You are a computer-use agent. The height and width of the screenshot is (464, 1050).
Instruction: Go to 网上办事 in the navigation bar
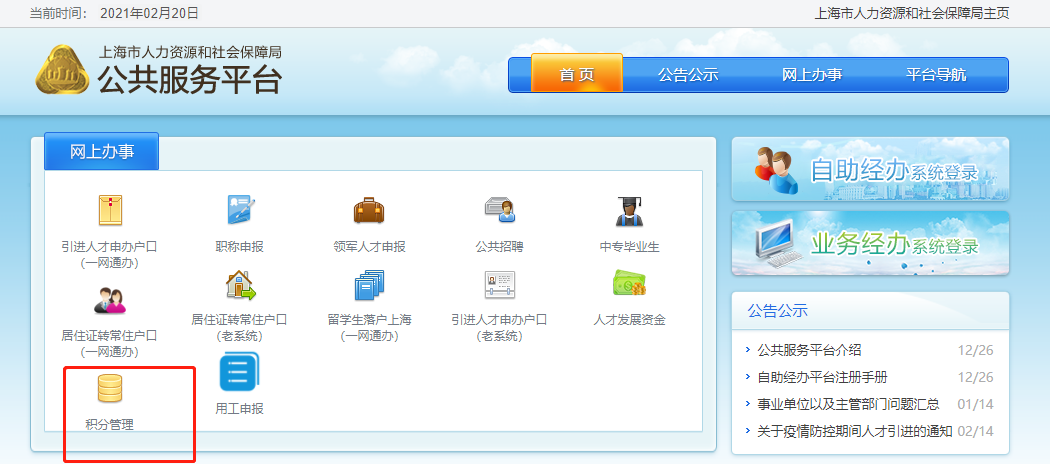[812, 75]
